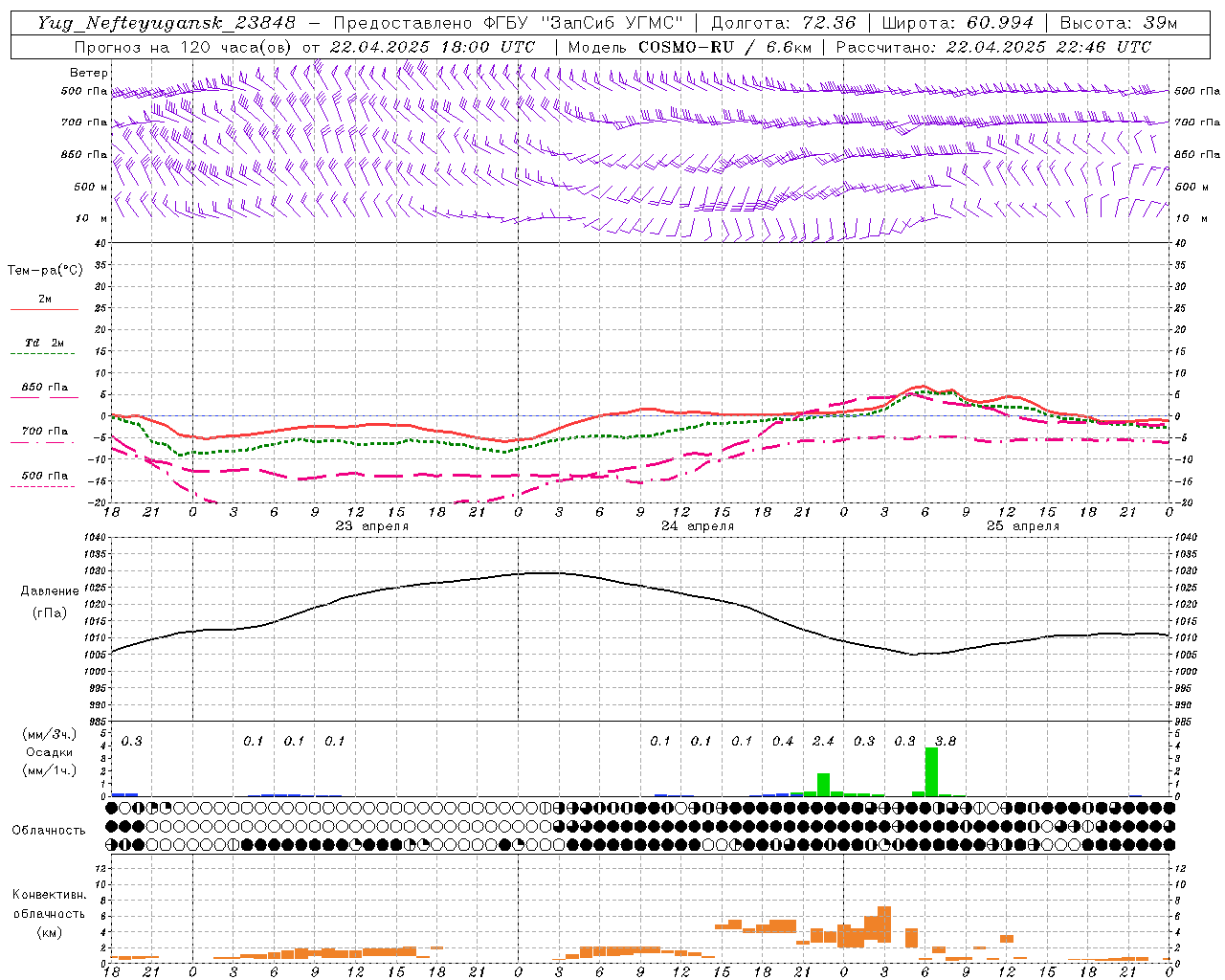The image size is (1225, 980).
Task: Click the forecast start text 22.04.2025 18:00 UTC
Action: click(x=433, y=47)
